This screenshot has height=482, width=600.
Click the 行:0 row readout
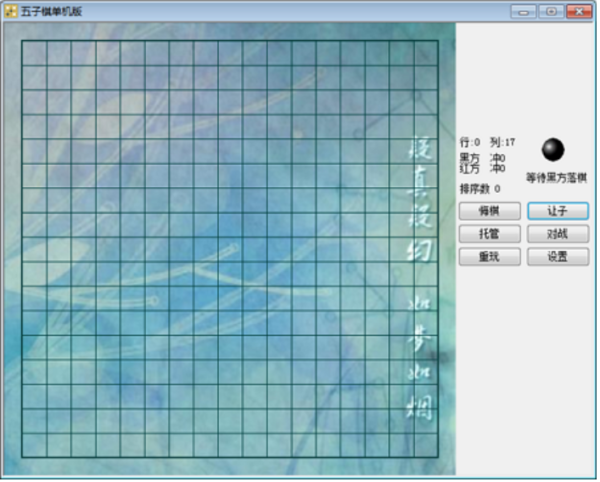click(470, 142)
